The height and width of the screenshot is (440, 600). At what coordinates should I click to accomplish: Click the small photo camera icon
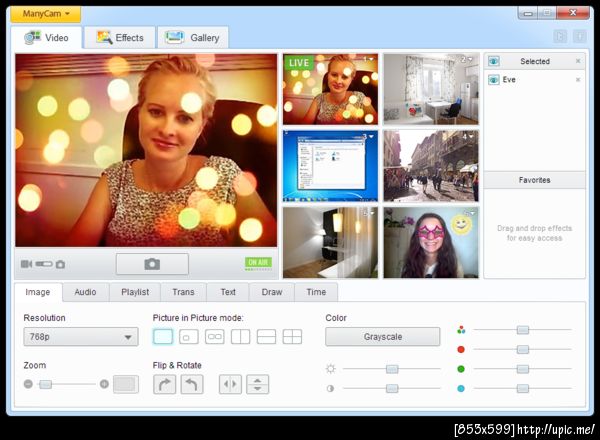coord(60,264)
